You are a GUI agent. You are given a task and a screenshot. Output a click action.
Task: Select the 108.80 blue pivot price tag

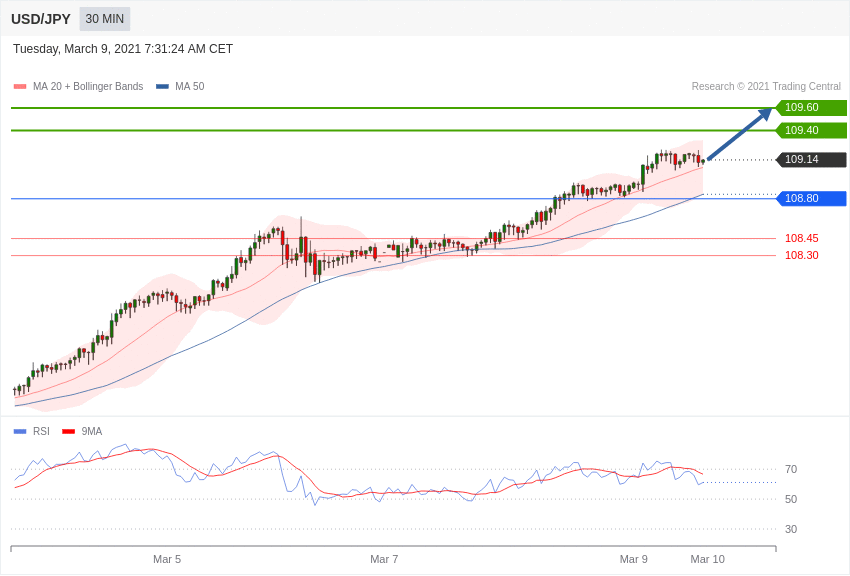click(811, 198)
